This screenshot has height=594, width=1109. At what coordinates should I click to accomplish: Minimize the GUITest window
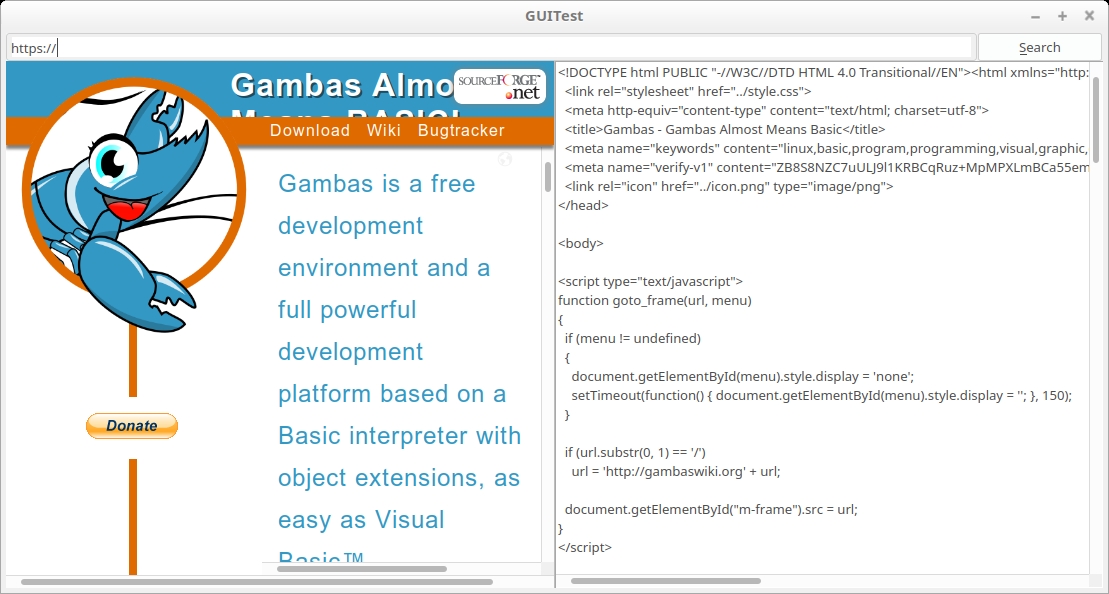click(x=1035, y=16)
